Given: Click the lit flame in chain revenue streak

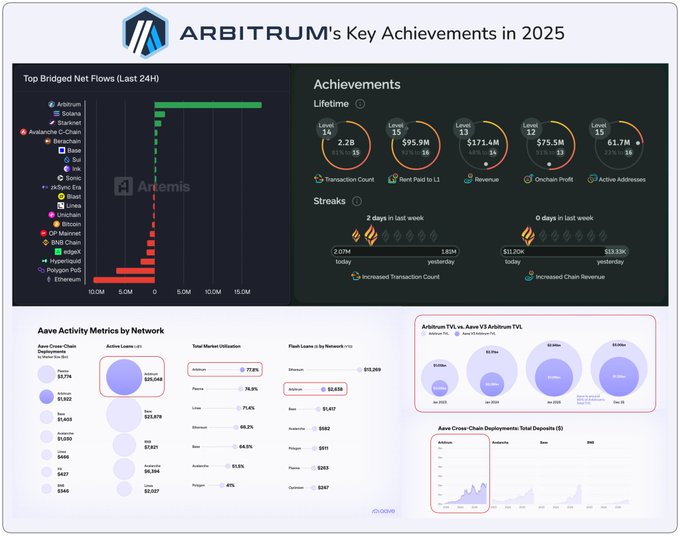Looking at the screenshot, I should (528, 235).
